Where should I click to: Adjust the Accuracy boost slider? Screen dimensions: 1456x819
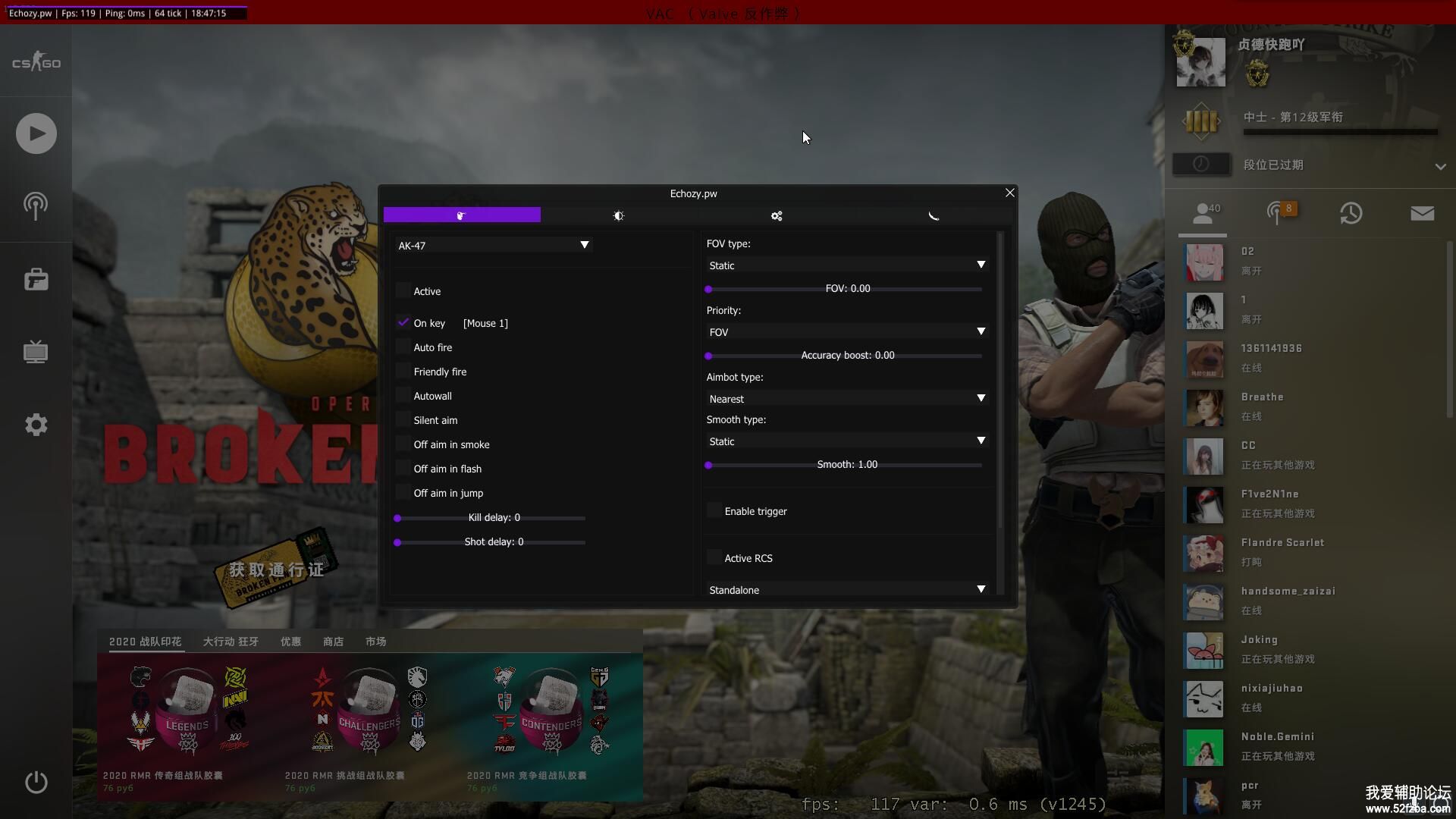[845, 356]
